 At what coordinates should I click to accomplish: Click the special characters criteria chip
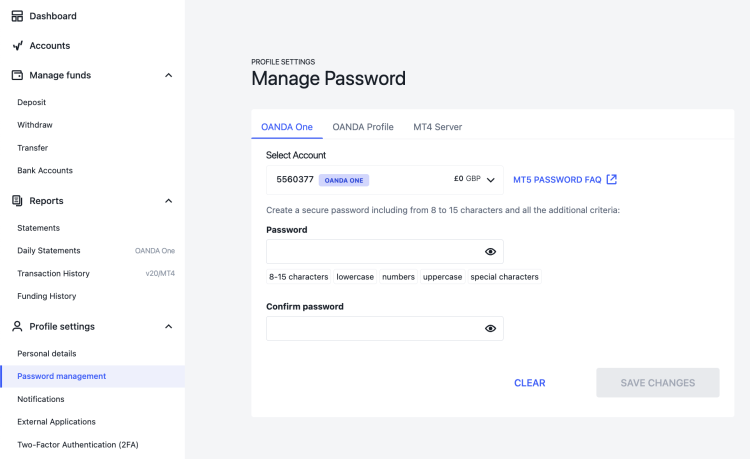click(505, 277)
